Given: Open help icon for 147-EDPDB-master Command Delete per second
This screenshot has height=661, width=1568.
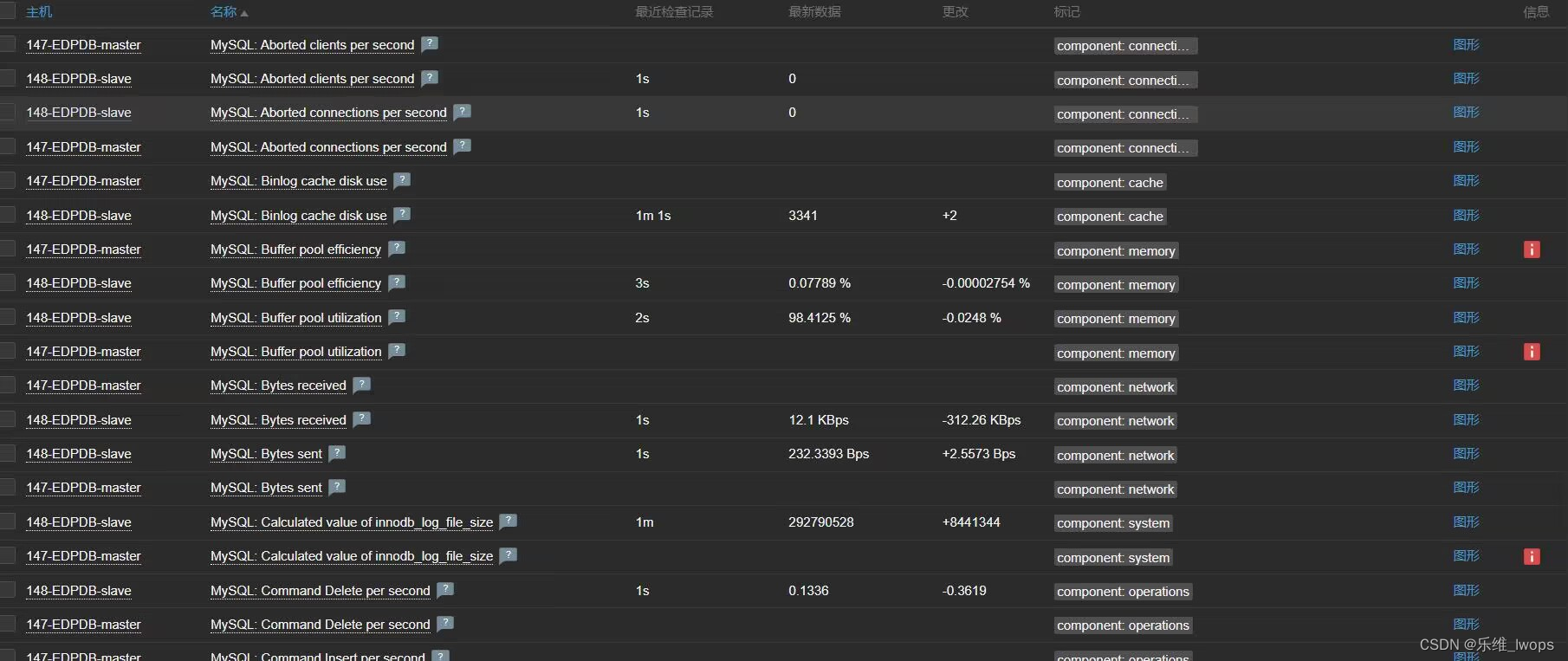Looking at the screenshot, I should click(445, 624).
